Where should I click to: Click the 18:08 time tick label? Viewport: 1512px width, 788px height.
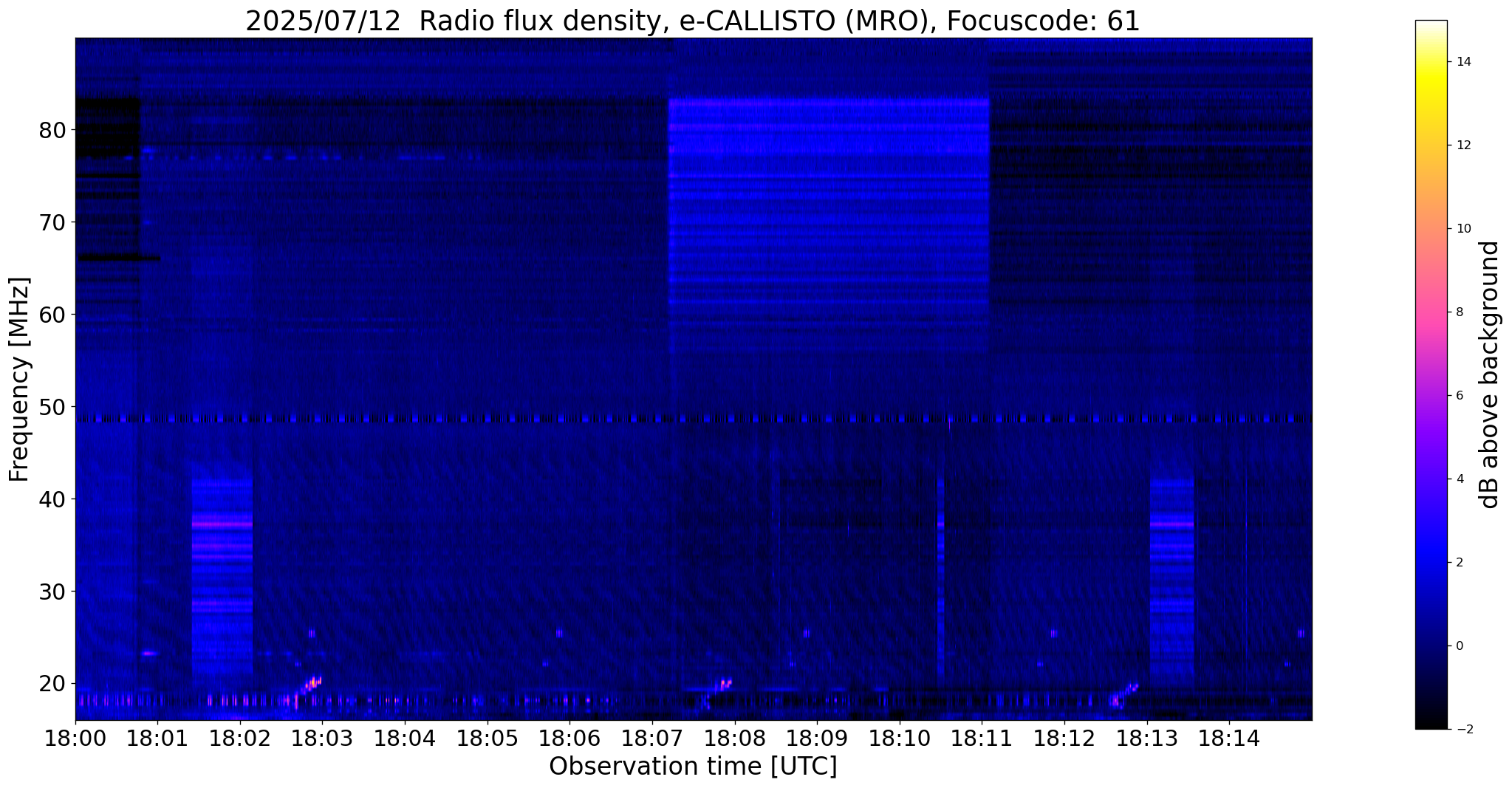pos(734,739)
